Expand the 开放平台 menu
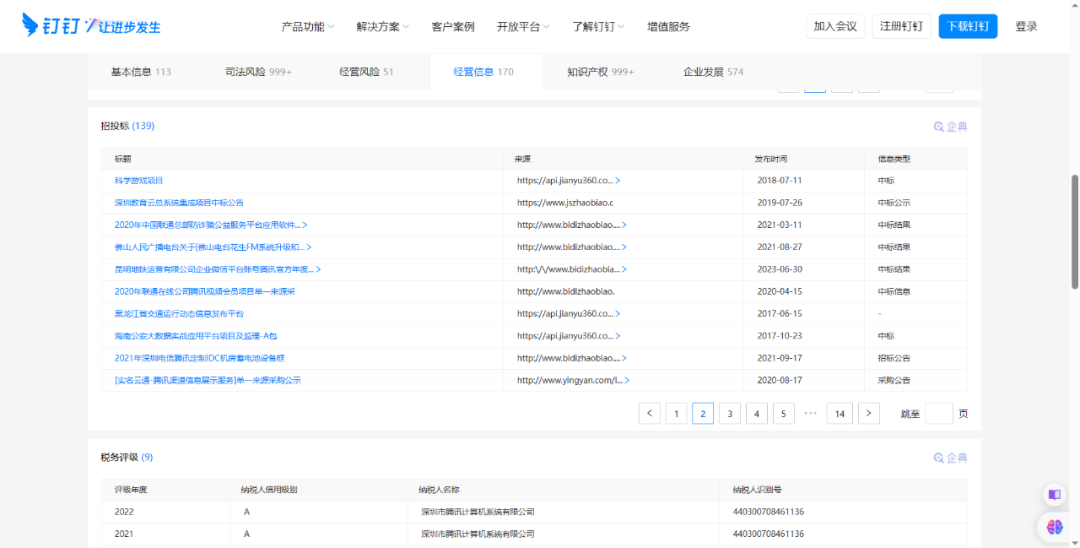This screenshot has width=1080, height=548. click(523, 27)
